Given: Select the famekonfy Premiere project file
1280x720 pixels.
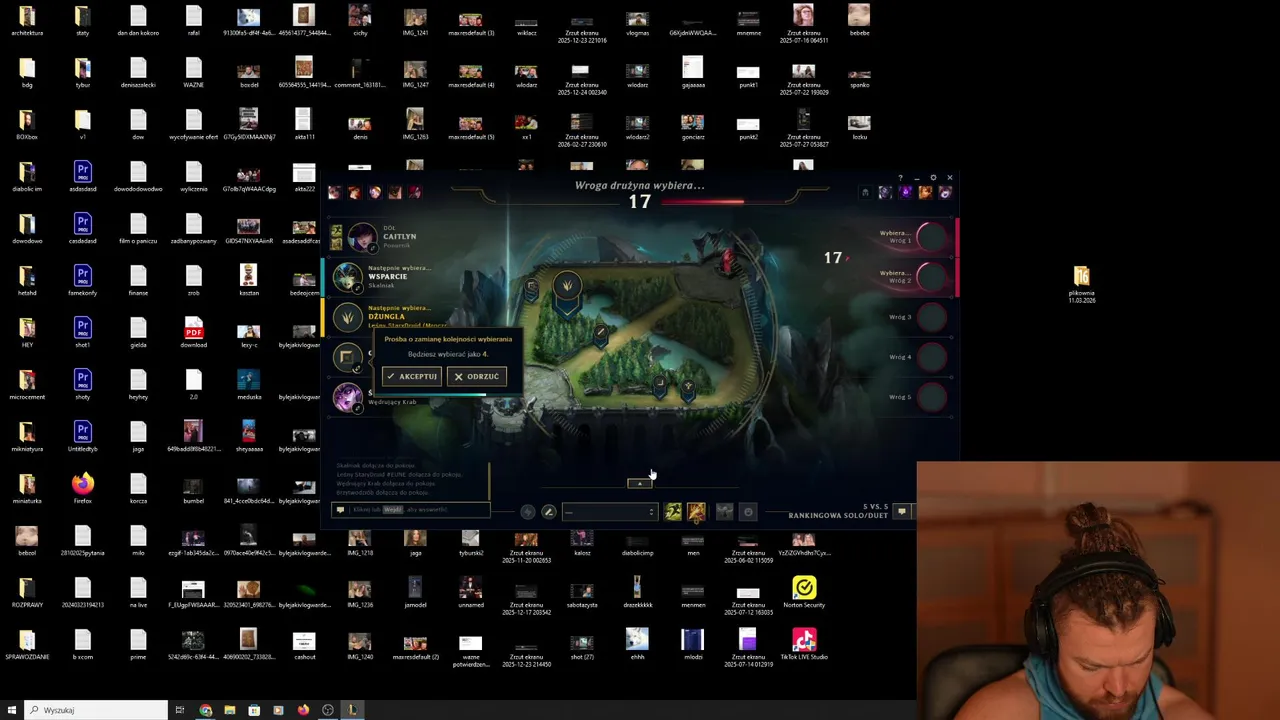Looking at the screenshot, I should click(82, 281).
